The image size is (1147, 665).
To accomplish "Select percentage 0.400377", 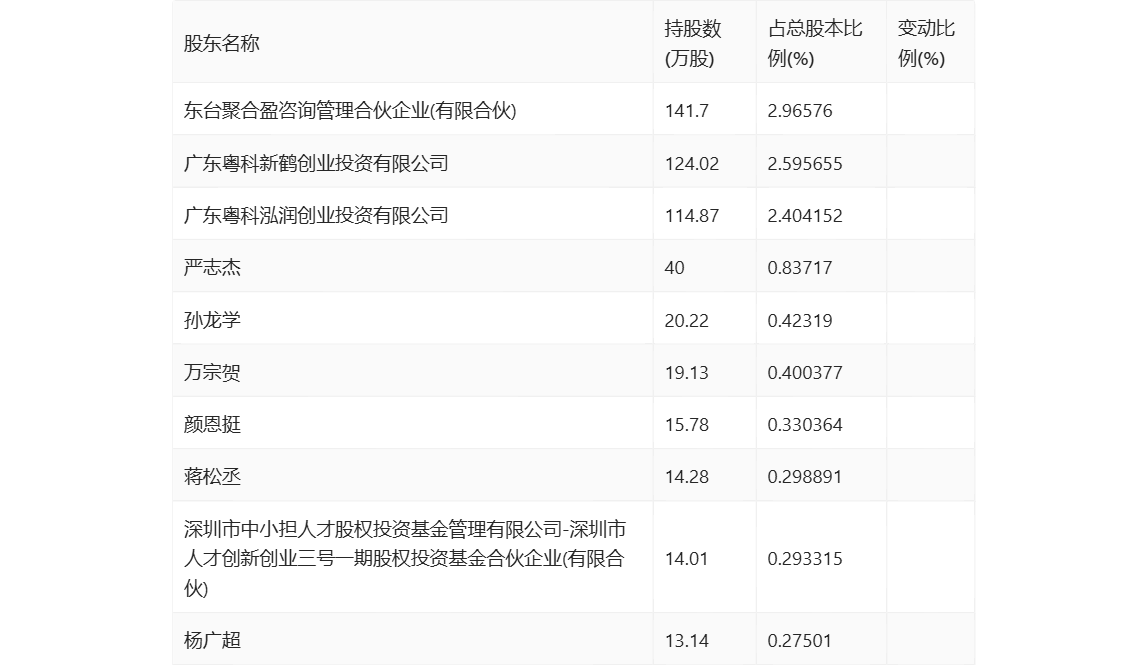I will pos(805,372).
